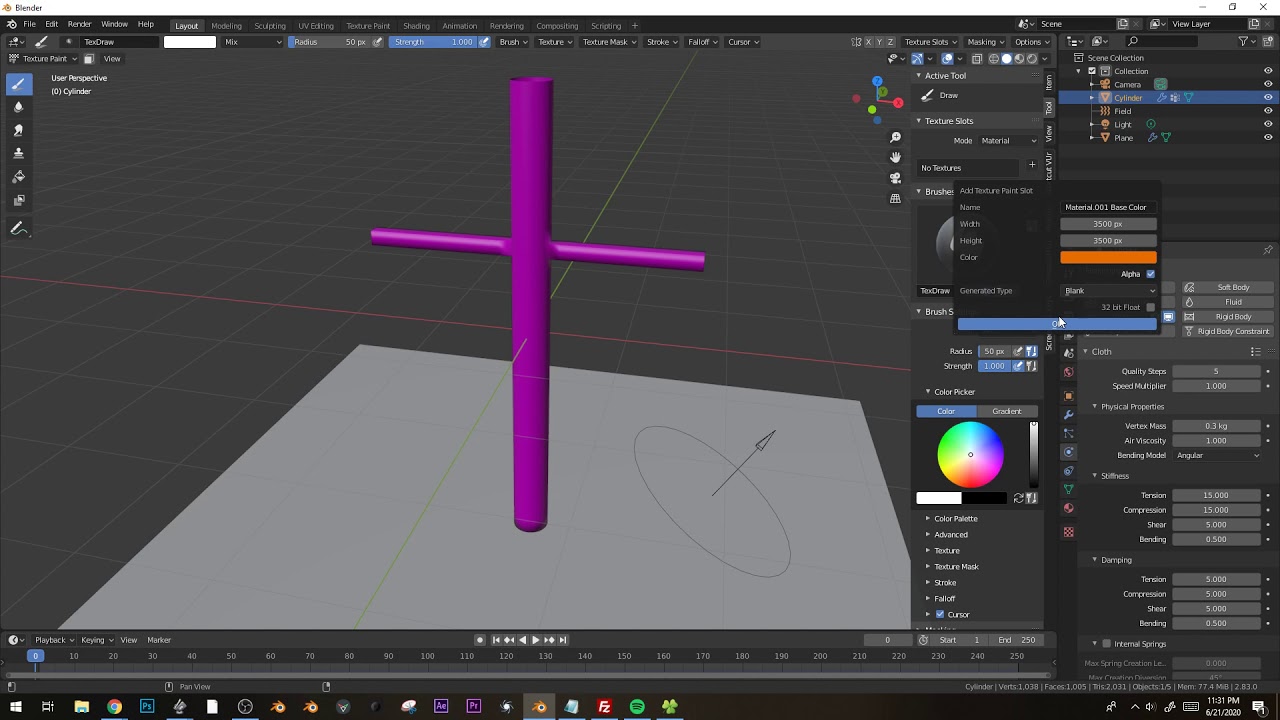The height and width of the screenshot is (720, 1280).
Task: Select the Soften tool in left toolbar
Action: (18, 107)
